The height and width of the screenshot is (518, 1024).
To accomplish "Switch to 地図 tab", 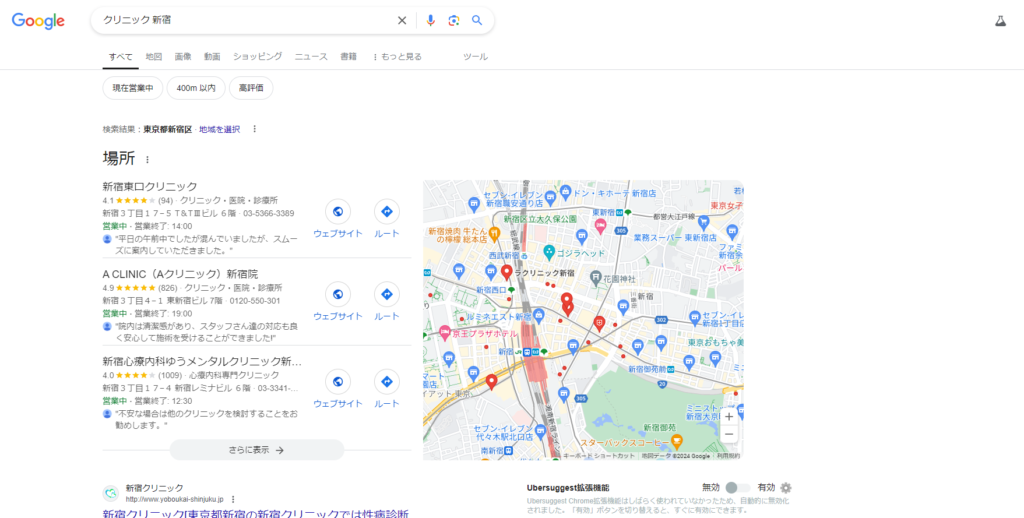I will tap(153, 57).
